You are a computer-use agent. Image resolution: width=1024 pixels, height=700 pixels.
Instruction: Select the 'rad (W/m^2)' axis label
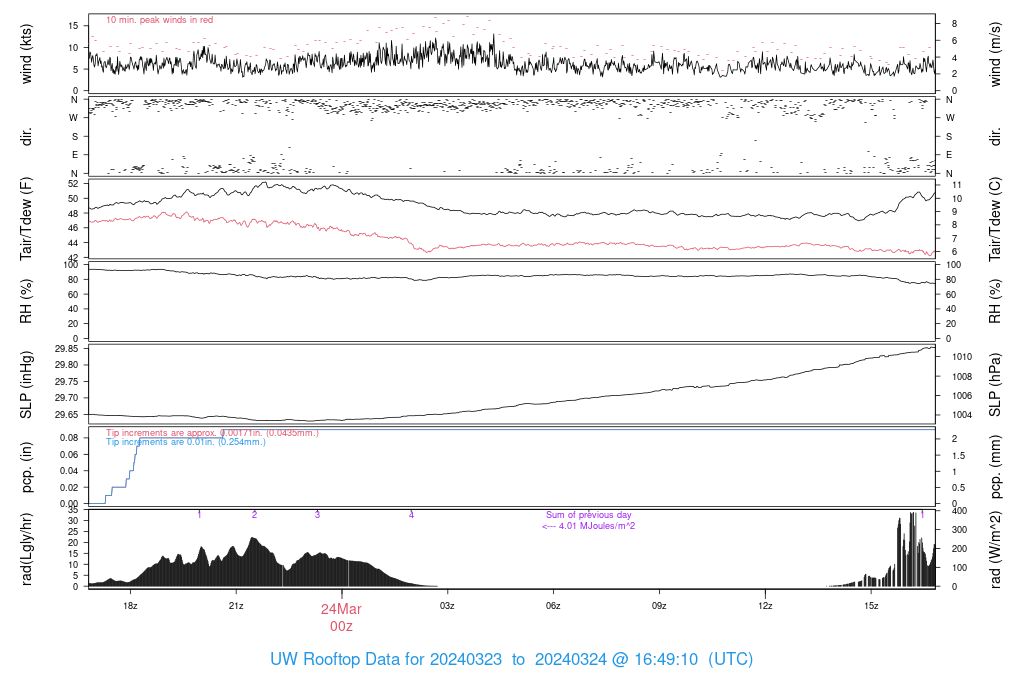tap(995, 549)
